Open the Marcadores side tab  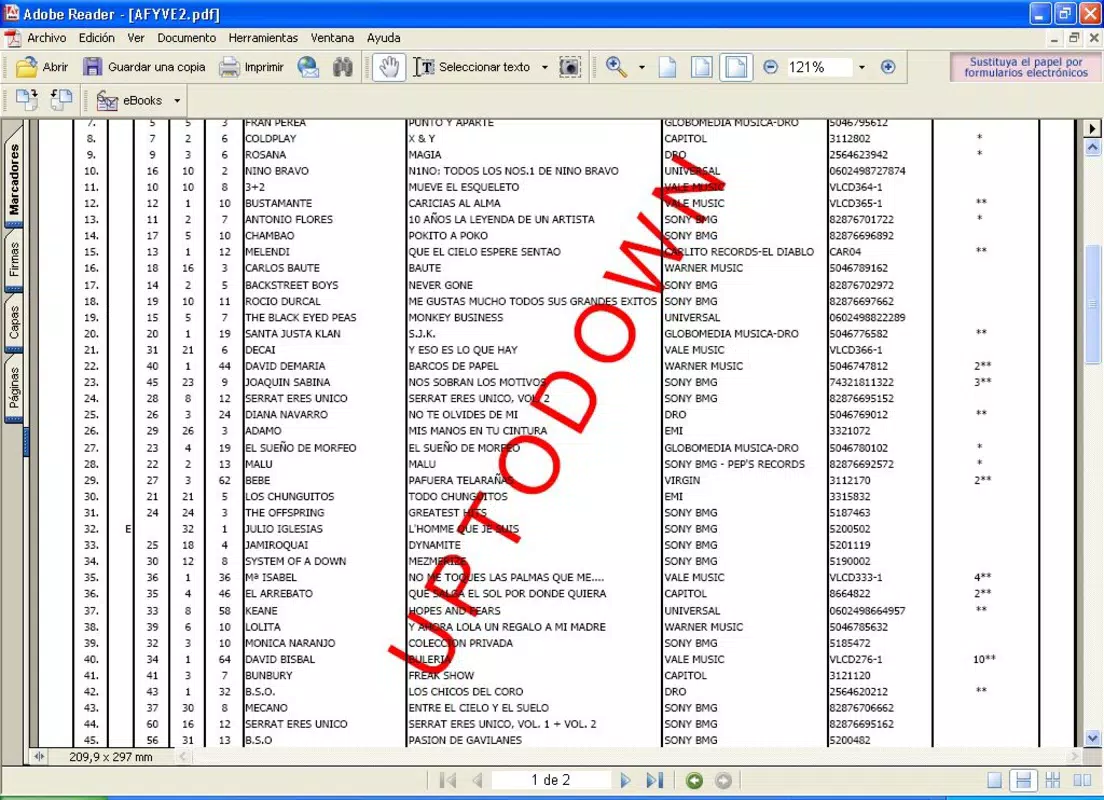click(13, 178)
